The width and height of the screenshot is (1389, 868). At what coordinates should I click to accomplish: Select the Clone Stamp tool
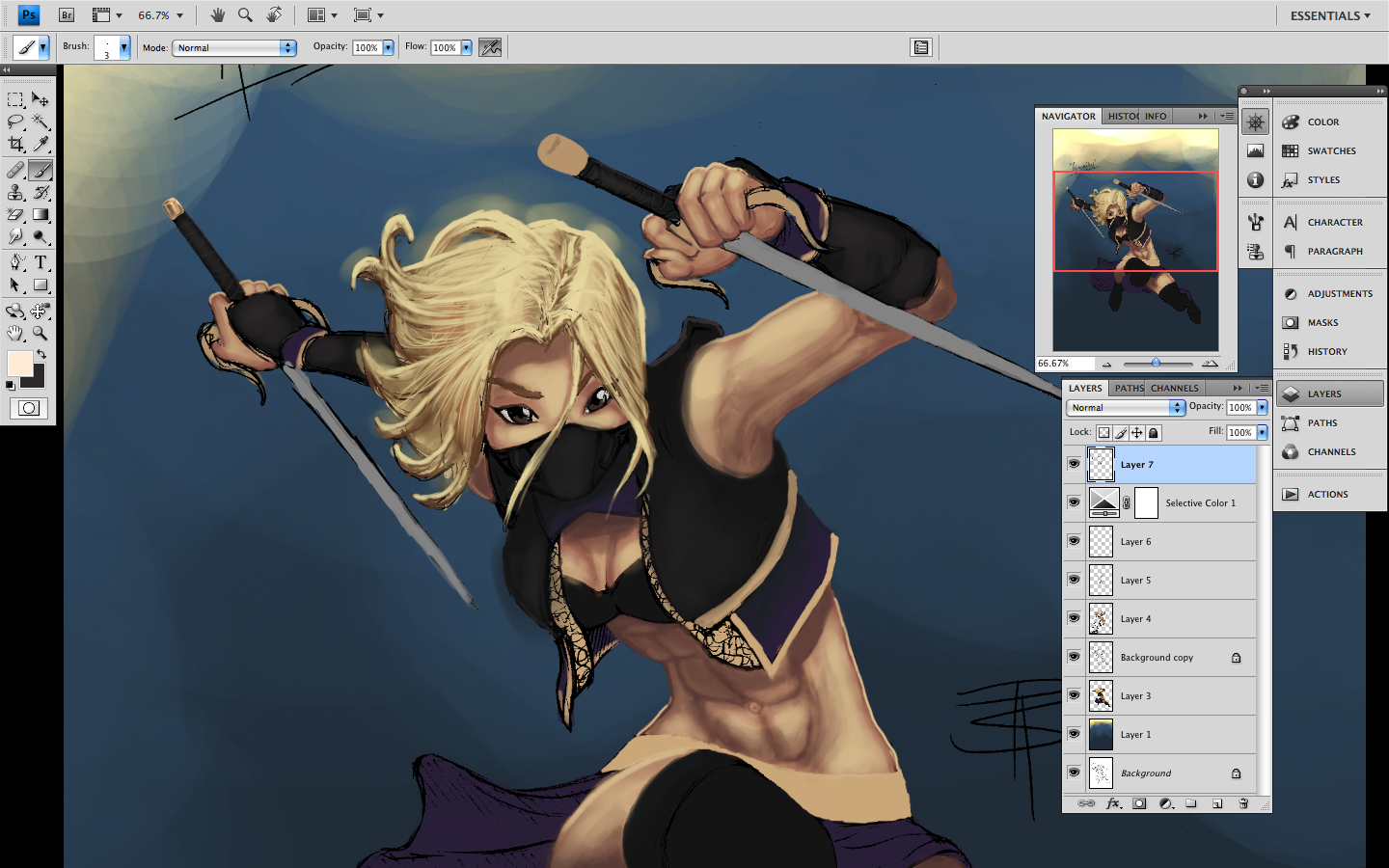[x=15, y=193]
